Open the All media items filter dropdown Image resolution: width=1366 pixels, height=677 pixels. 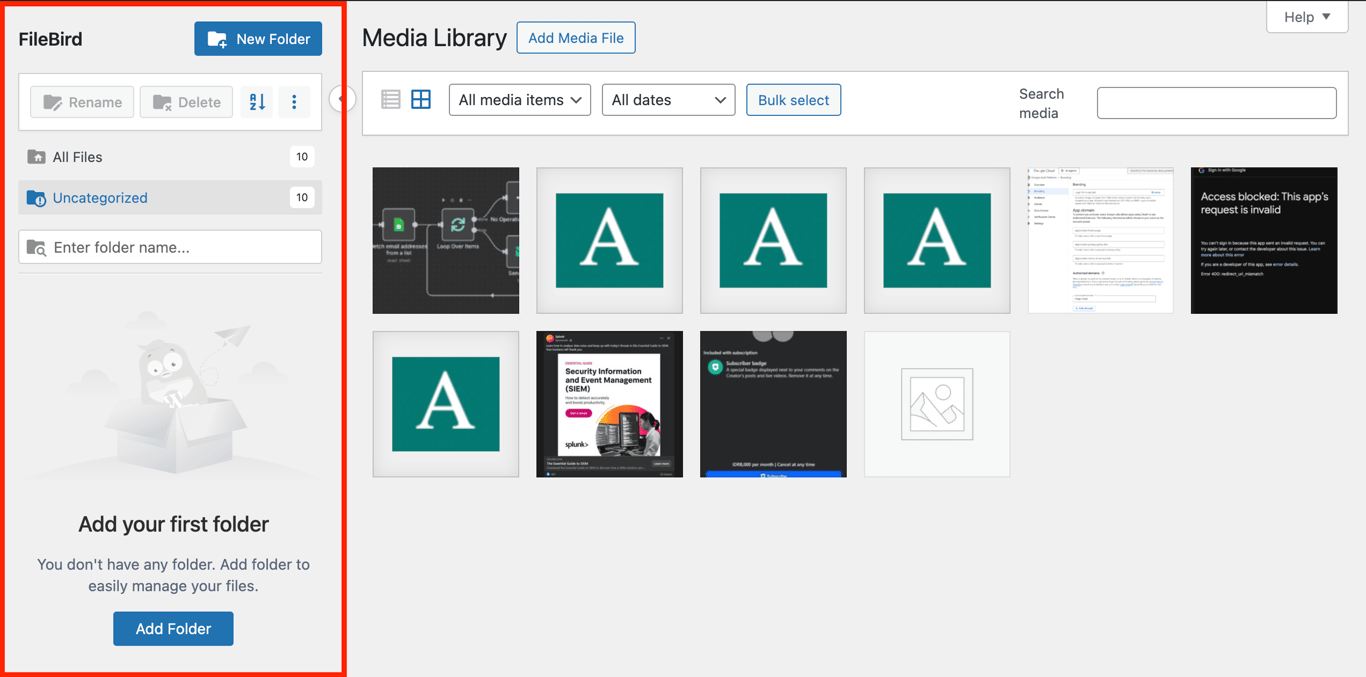519,100
